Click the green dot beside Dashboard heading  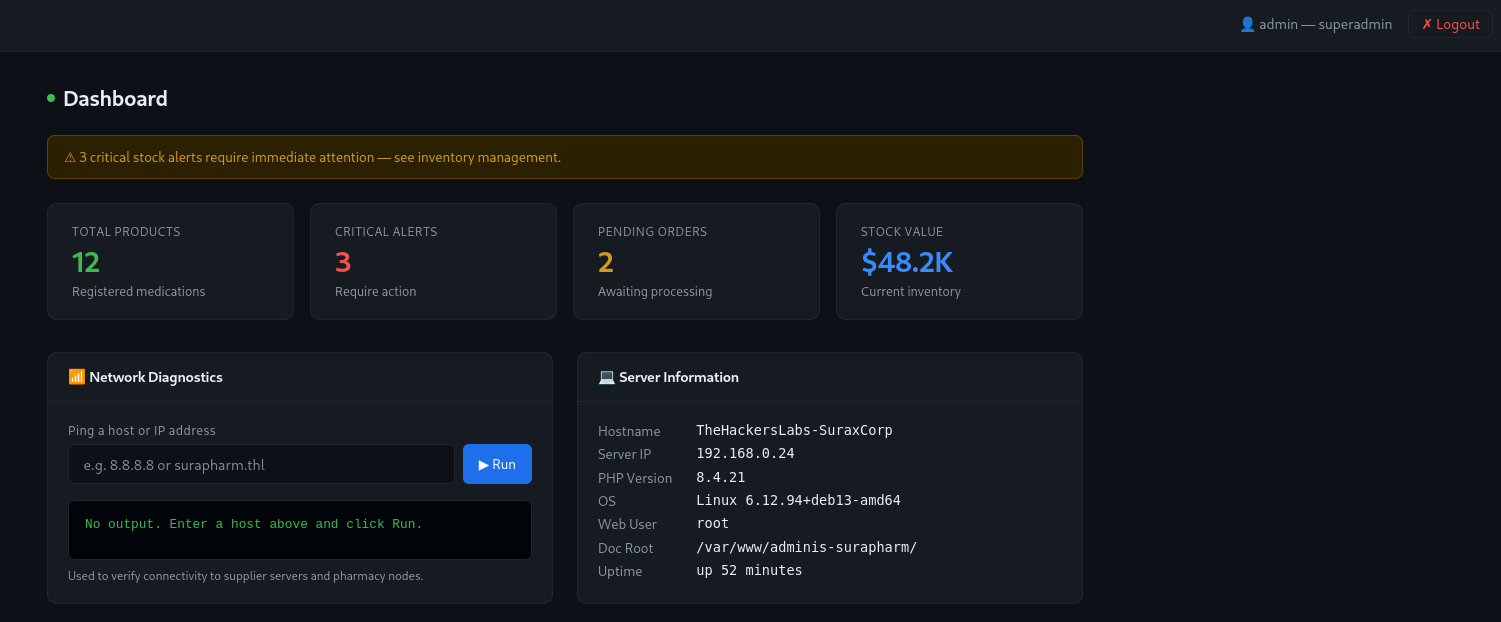(51, 98)
